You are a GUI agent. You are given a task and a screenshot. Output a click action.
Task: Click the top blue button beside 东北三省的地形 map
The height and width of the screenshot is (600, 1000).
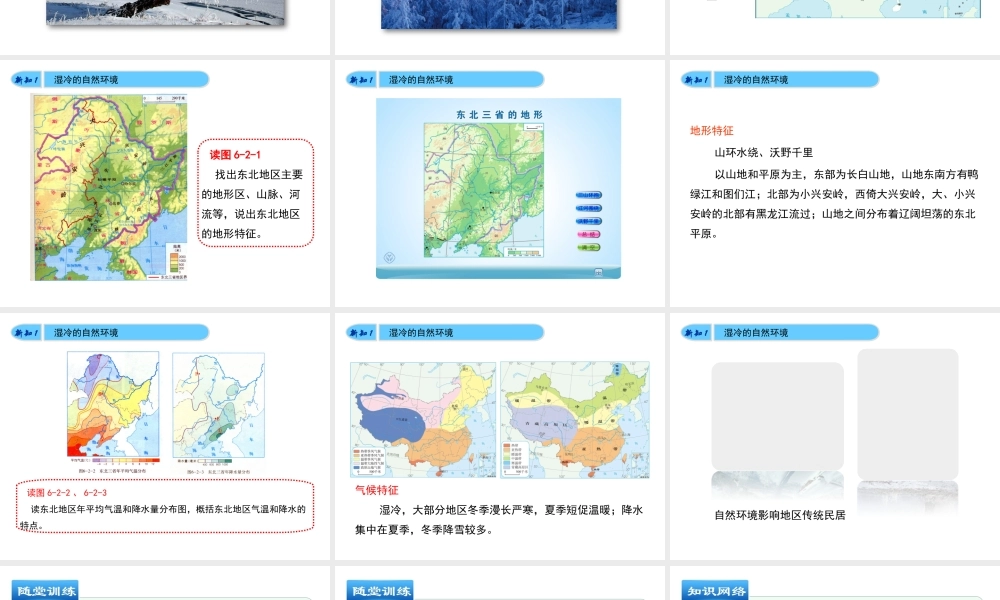point(588,195)
